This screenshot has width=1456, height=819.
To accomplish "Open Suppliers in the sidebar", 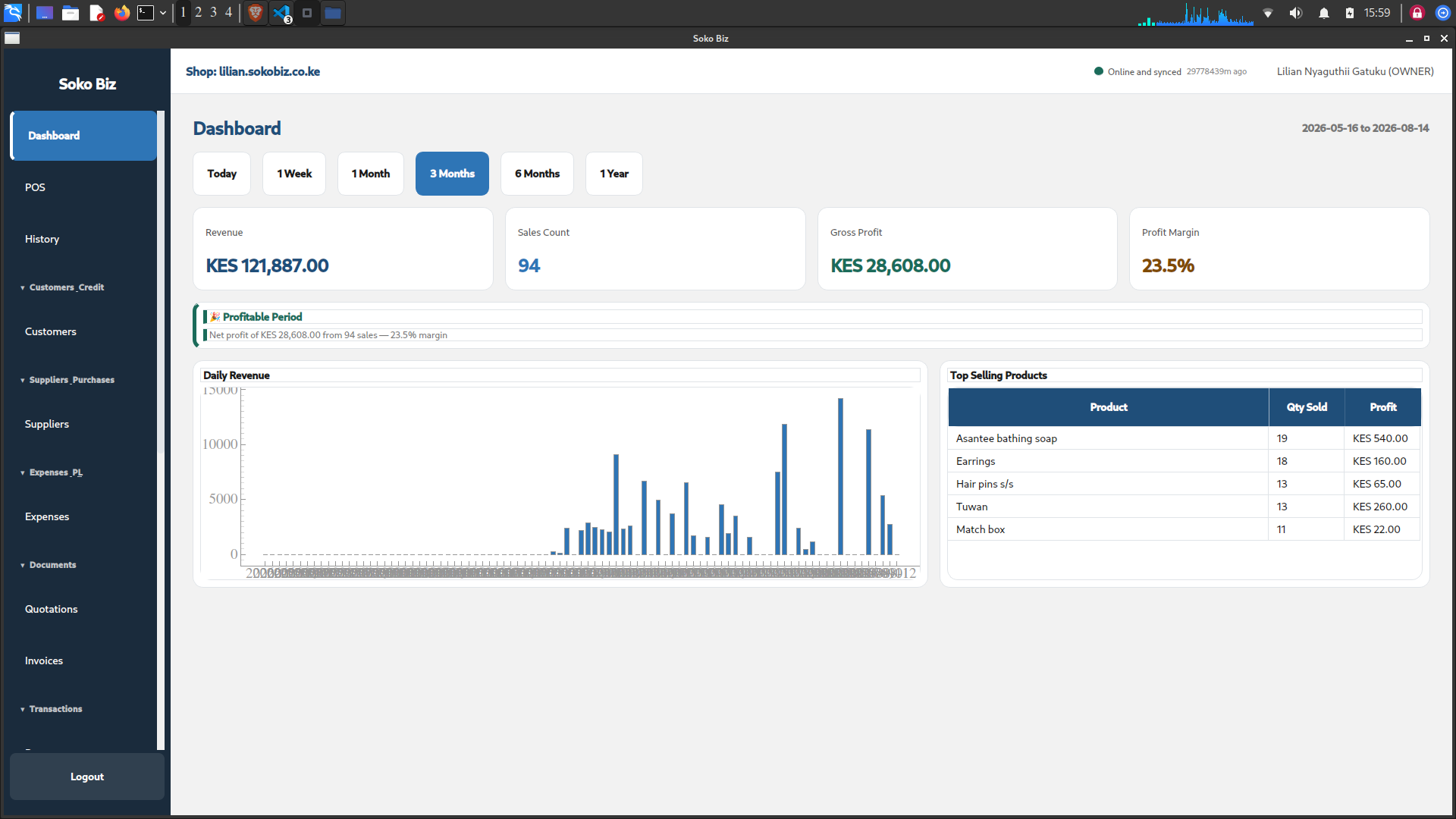I will click(83, 424).
